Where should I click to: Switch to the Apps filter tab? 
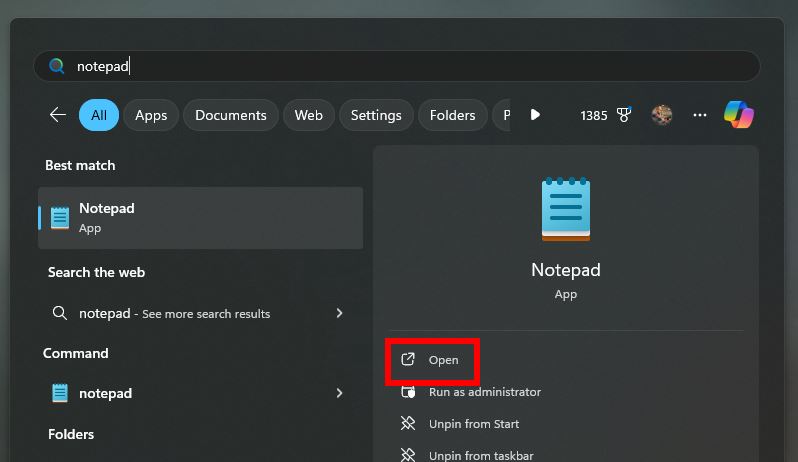(x=151, y=115)
